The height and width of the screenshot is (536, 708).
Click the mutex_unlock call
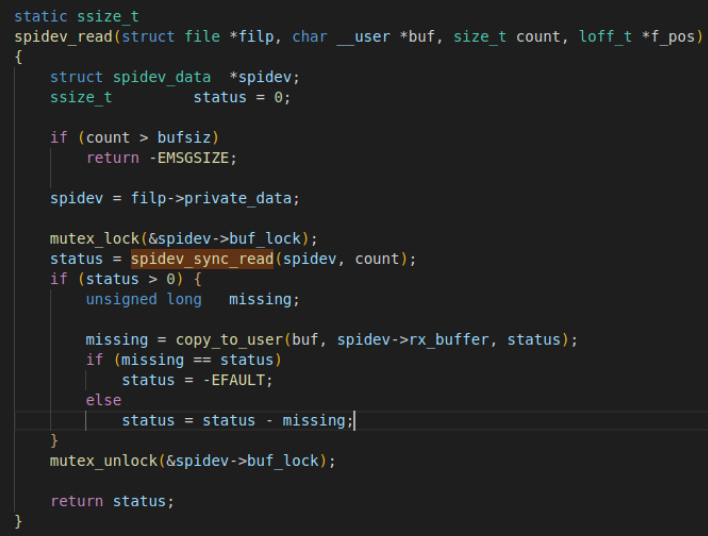click(103, 461)
